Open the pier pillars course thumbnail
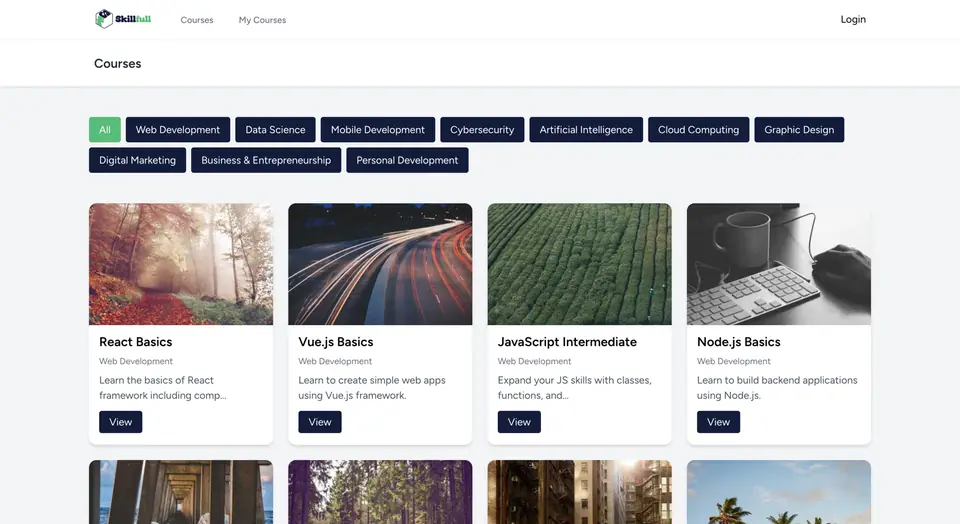The image size is (960, 524). pyautogui.click(x=181, y=492)
